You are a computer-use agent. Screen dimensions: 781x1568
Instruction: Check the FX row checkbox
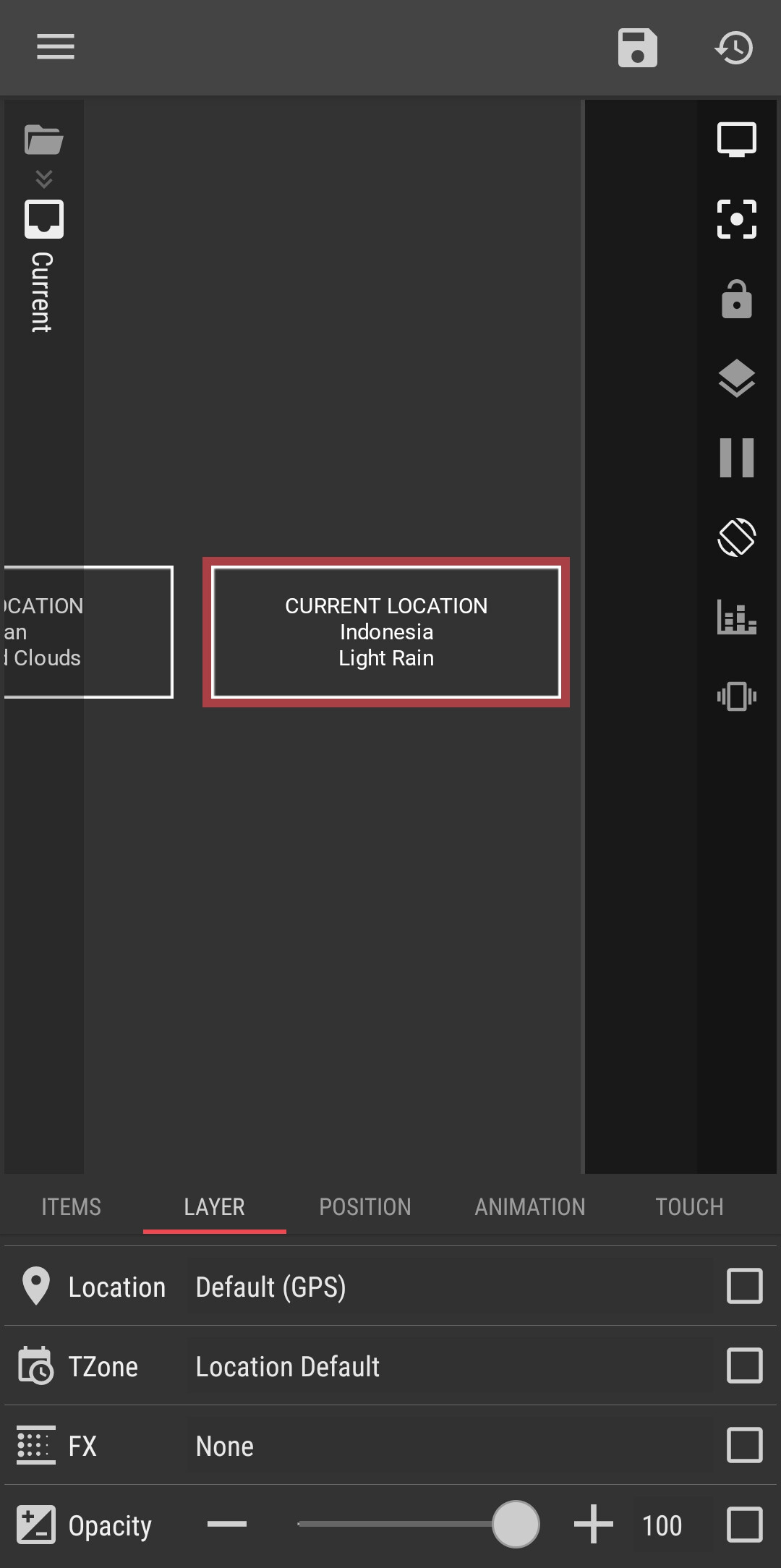[x=744, y=1445]
